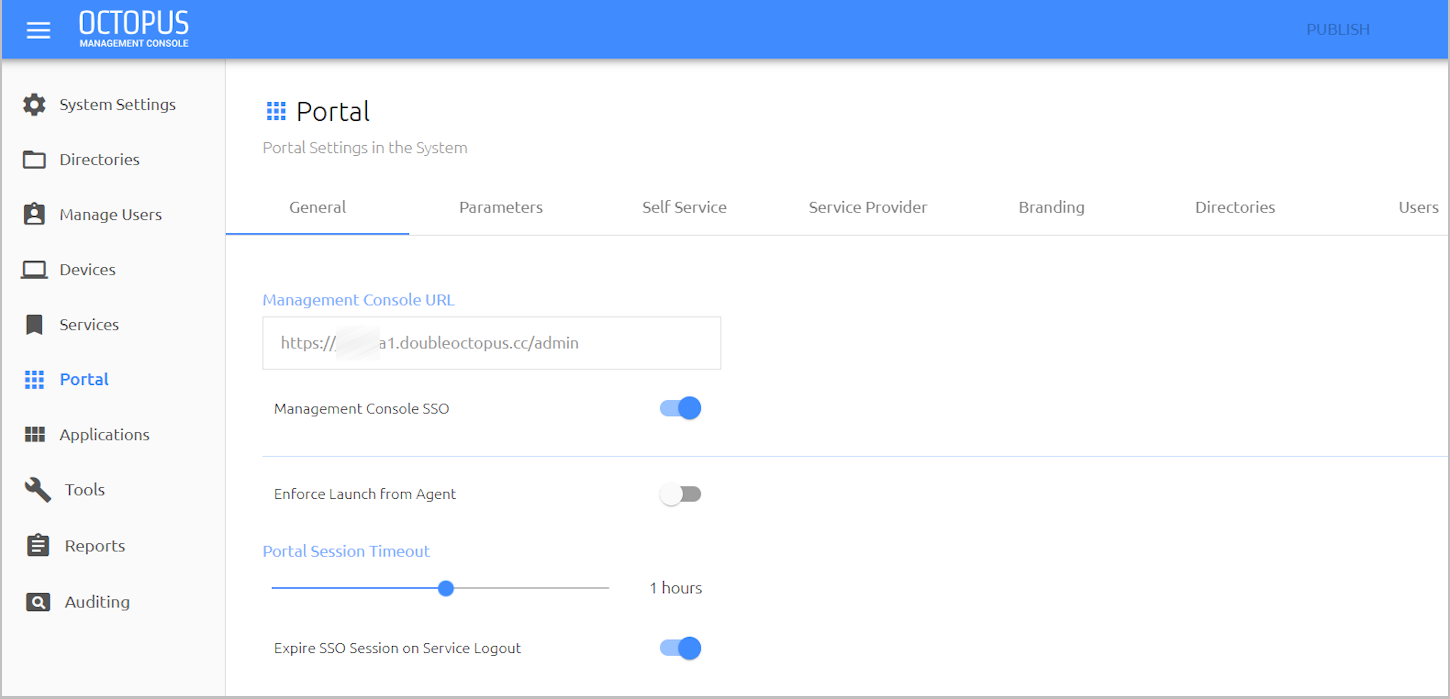The image size is (1450, 699).
Task: Click the PUBLISH button
Action: (x=1338, y=30)
